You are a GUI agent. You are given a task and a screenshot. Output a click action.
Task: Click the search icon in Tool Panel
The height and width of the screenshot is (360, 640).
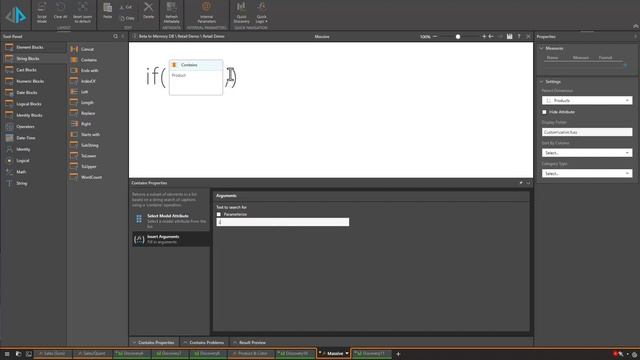click(116, 36)
